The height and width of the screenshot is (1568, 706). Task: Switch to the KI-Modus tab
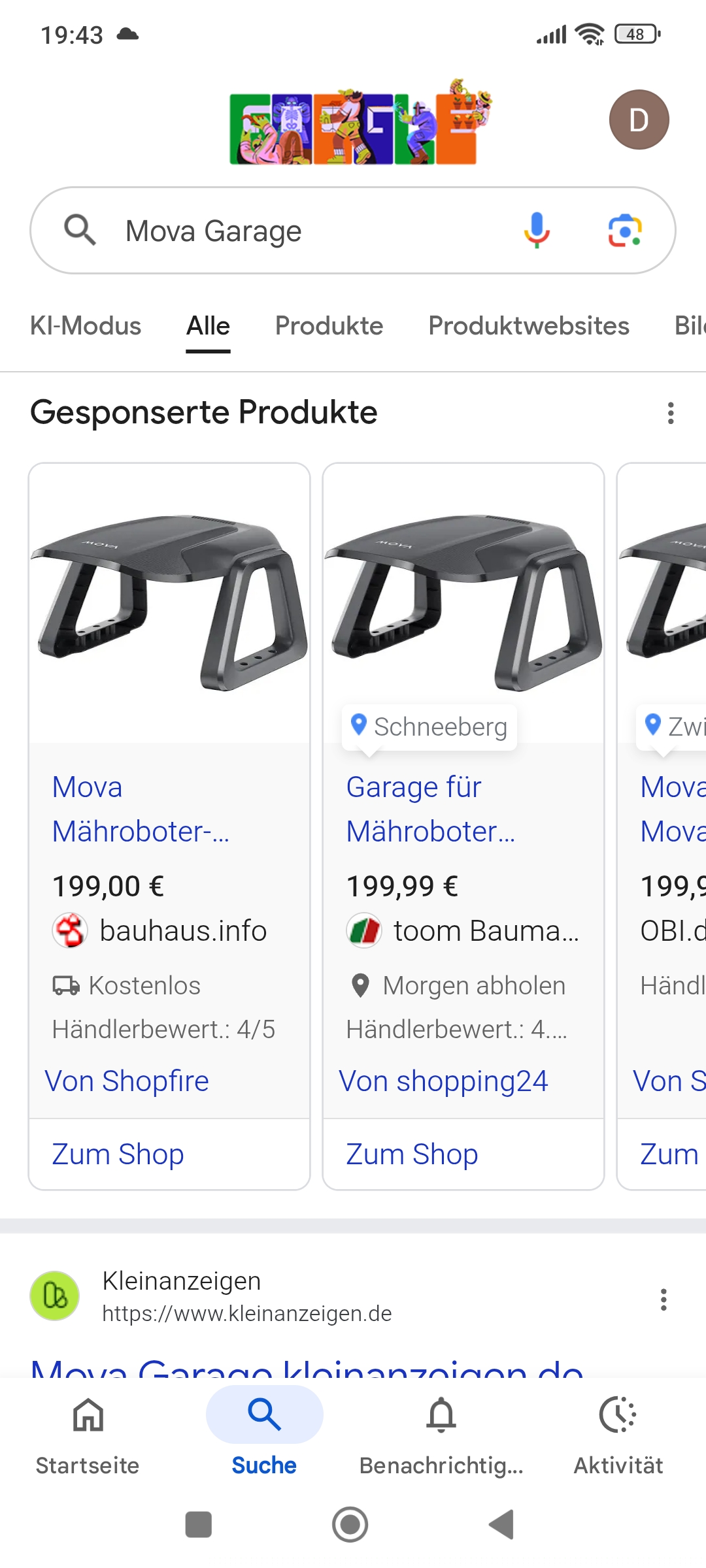pyautogui.click(x=86, y=326)
